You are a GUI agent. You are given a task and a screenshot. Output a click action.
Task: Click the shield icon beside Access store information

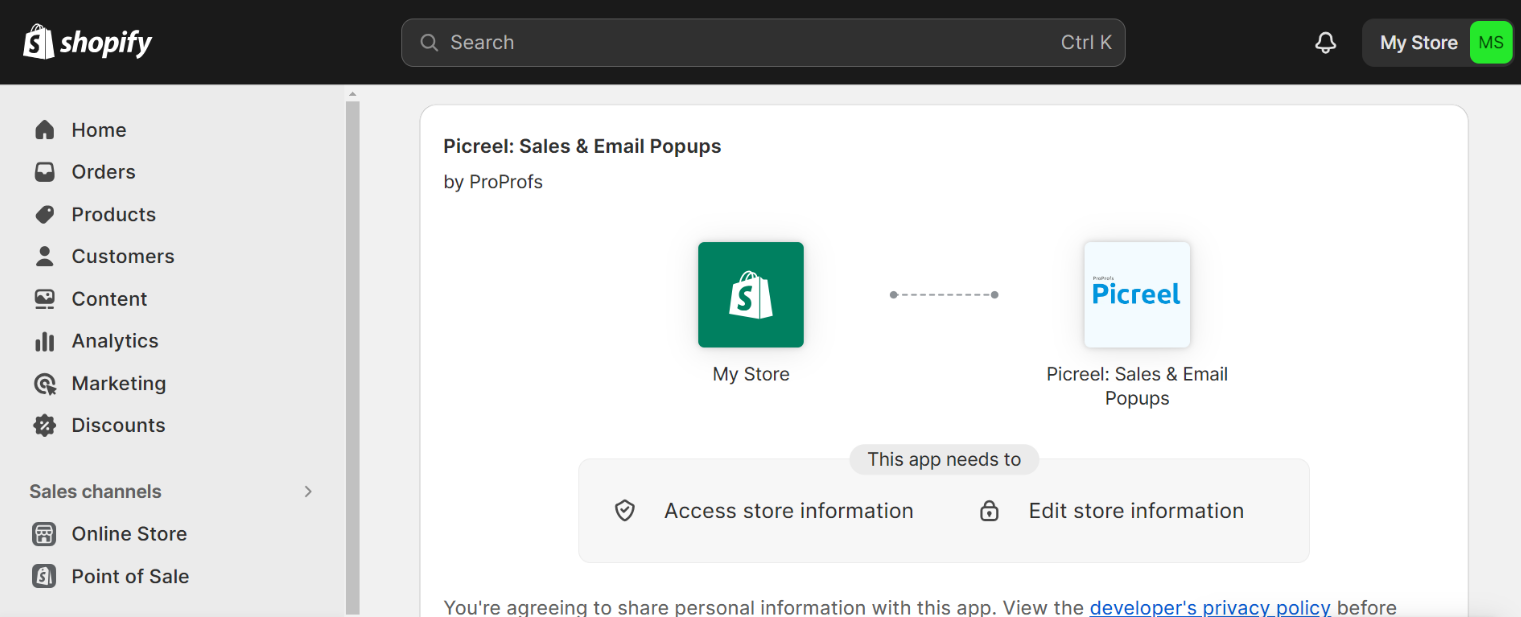(625, 511)
